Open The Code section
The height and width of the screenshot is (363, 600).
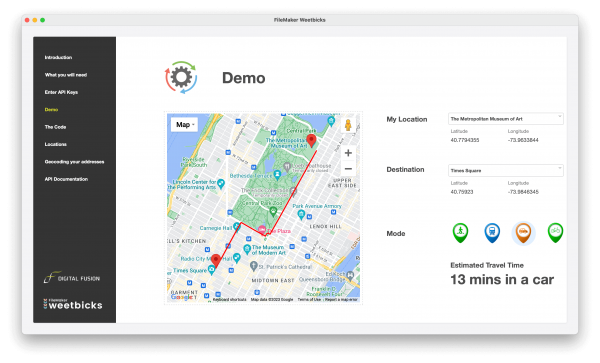55,127
